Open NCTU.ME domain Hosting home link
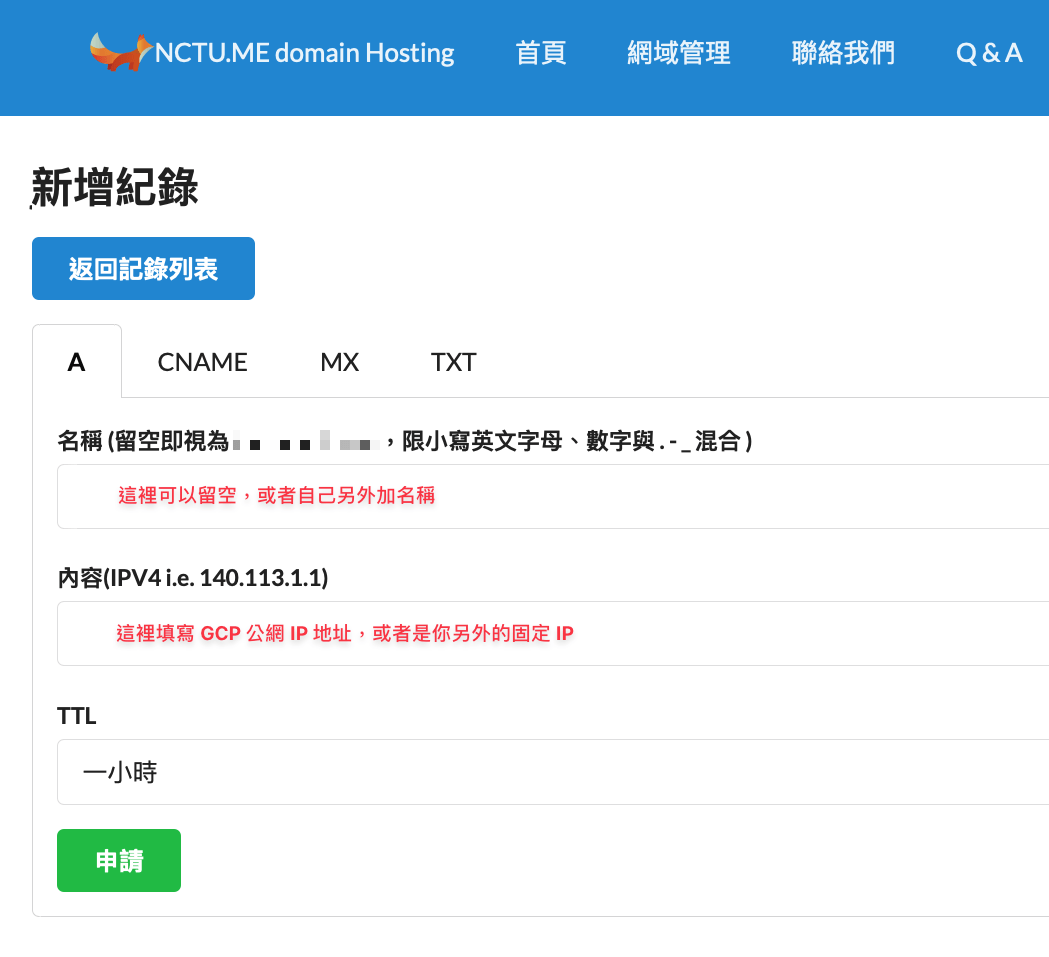Screen dimensions: 1049x957 coord(304,53)
